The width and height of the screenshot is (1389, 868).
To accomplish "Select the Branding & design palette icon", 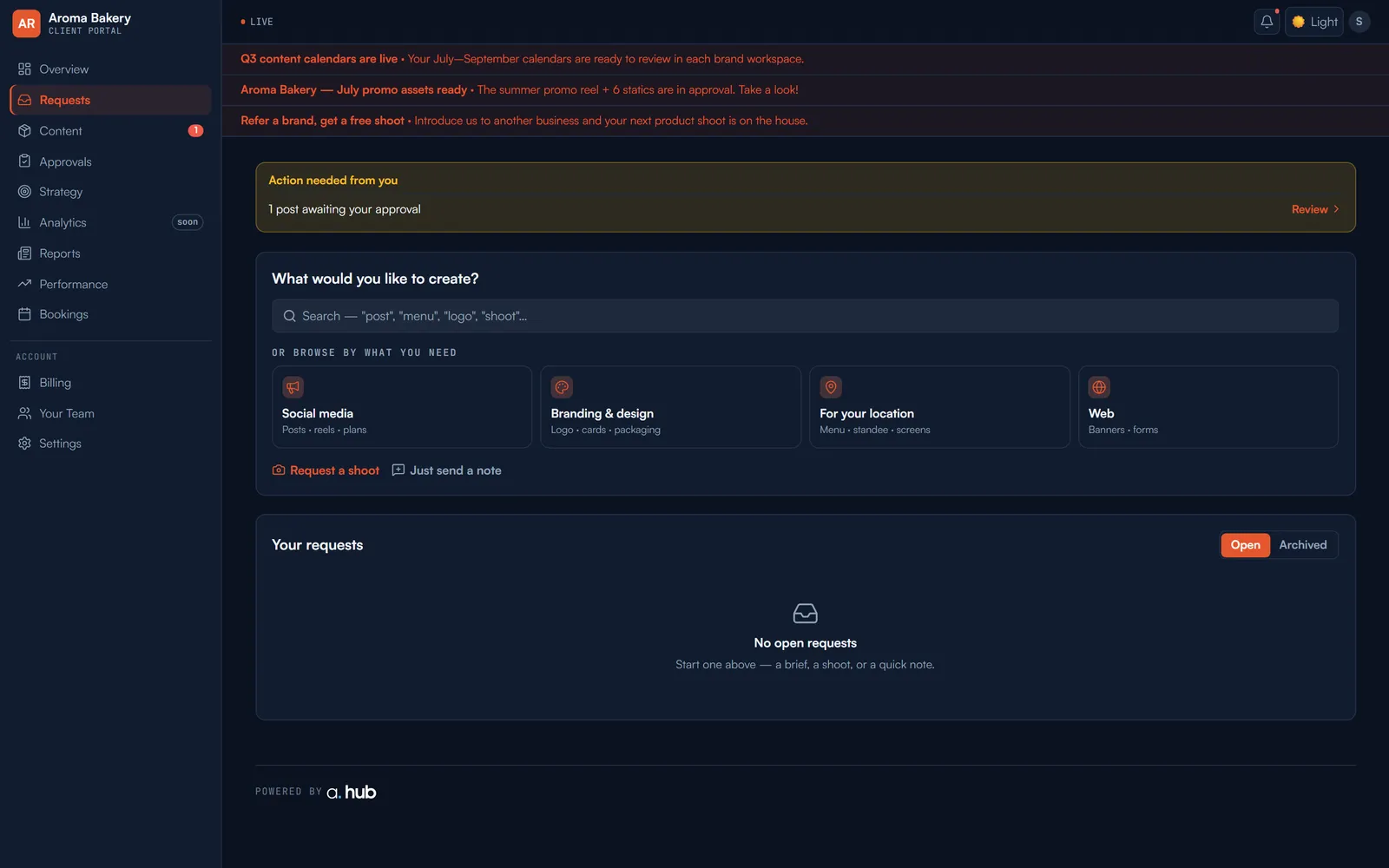I will (562, 387).
